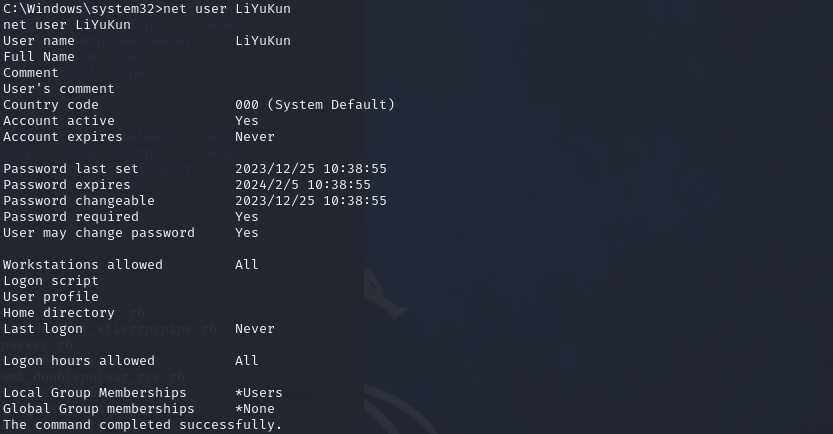Click the Home directory label

click(x=59, y=313)
